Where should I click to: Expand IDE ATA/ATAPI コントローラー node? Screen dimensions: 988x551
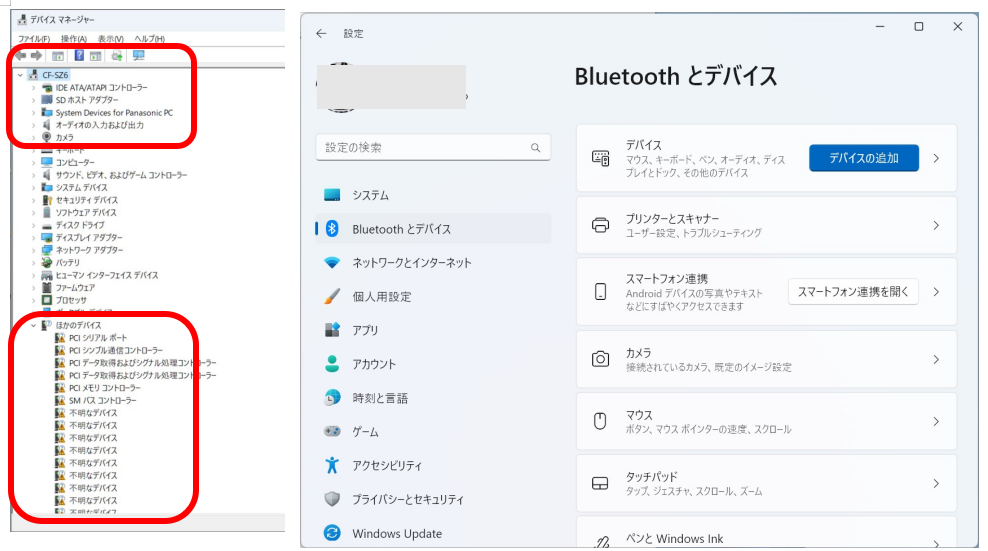[33, 88]
